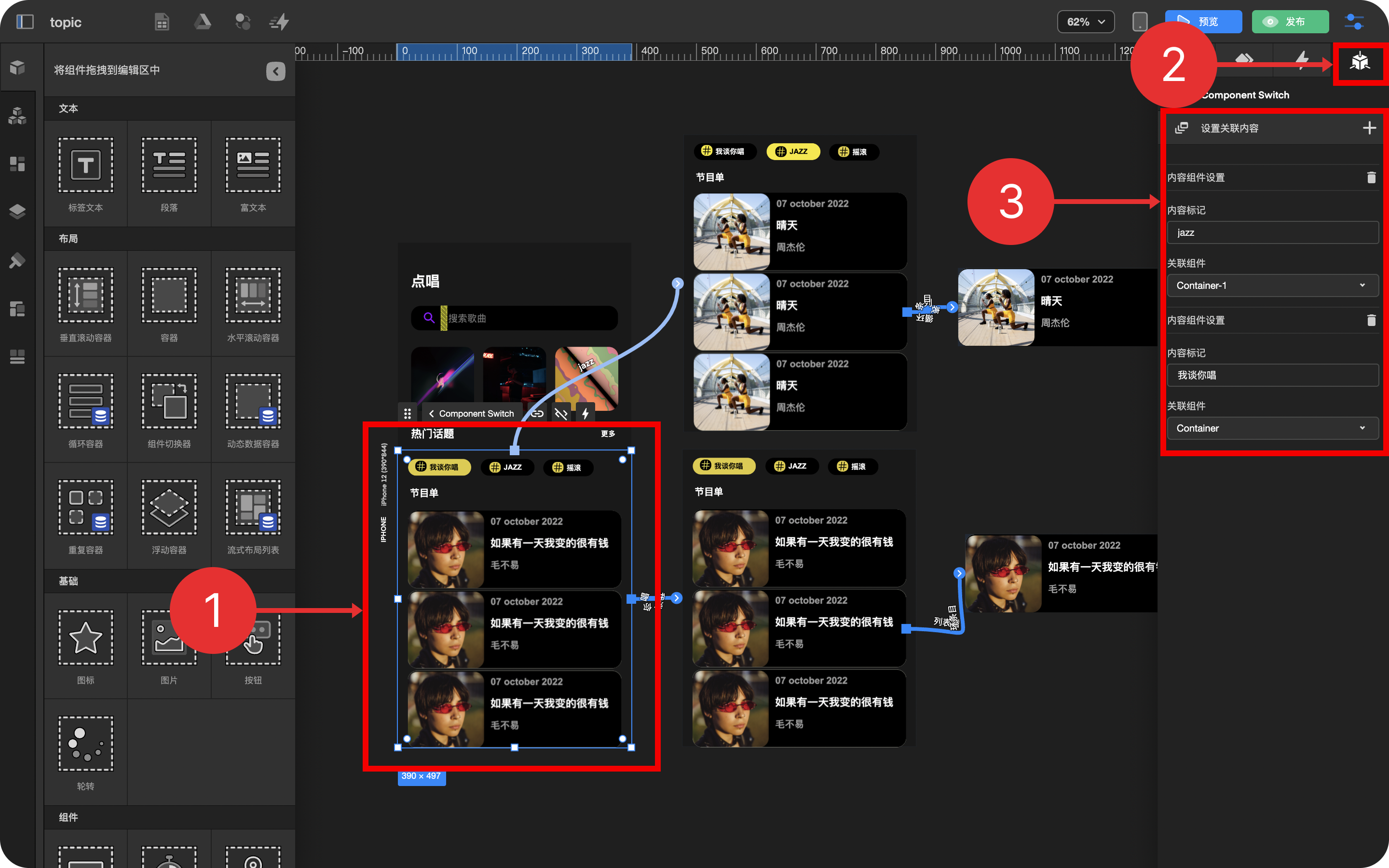Image resolution: width=1389 pixels, height=868 pixels.
Task: Switch the device preview phone icon
Action: tap(1139, 22)
